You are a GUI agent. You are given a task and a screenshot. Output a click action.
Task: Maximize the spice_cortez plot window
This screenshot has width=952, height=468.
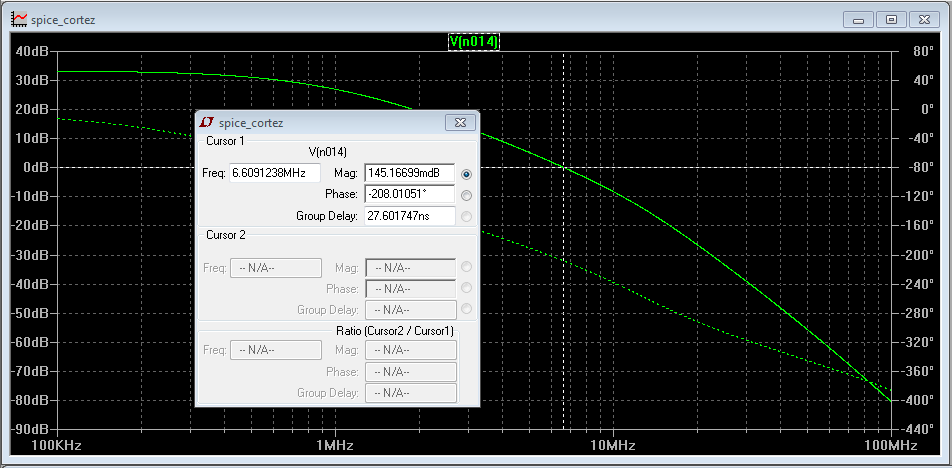pyautogui.click(x=891, y=19)
